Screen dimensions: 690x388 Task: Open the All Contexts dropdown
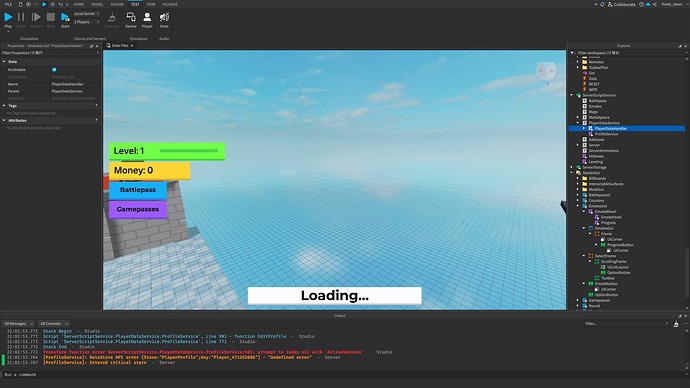[54, 323]
